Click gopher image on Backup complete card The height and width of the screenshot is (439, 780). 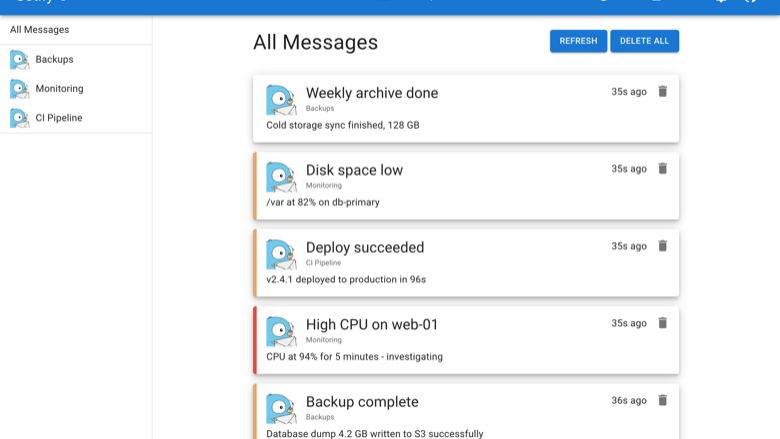(281, 409)
